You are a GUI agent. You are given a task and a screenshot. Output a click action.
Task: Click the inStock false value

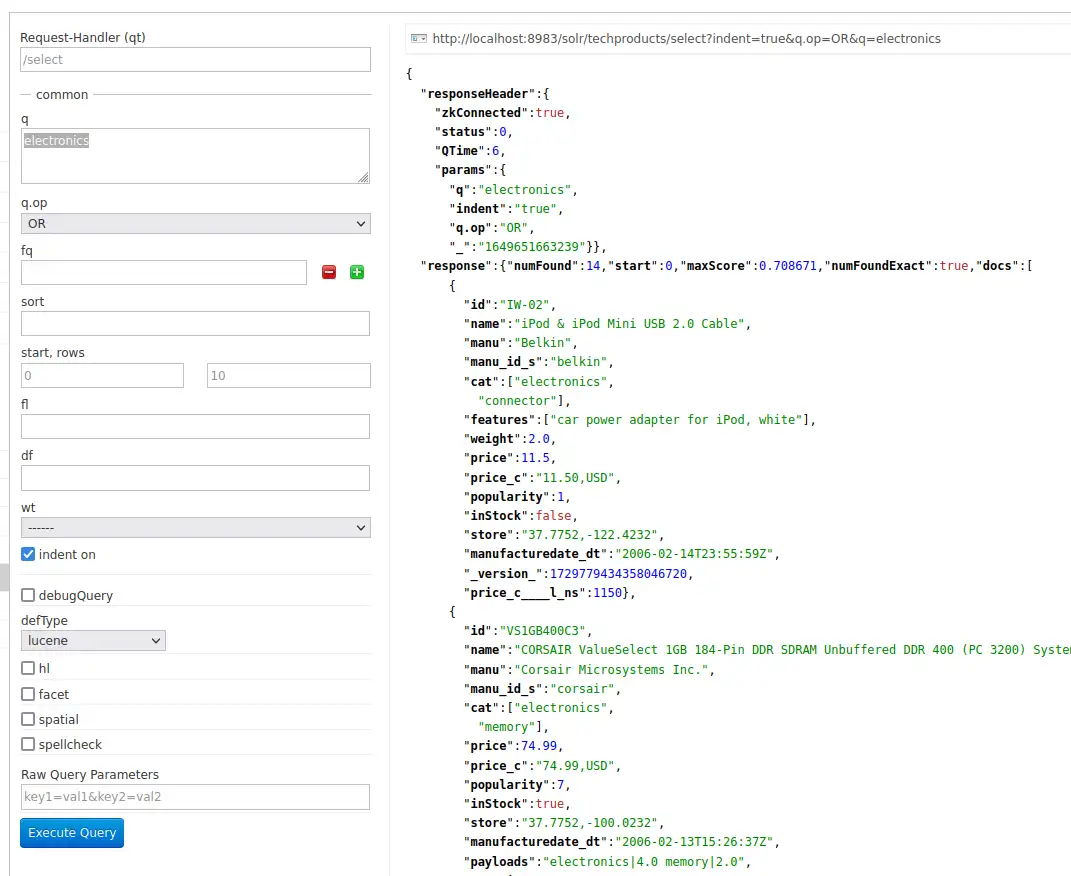click(x=554, y=515)
